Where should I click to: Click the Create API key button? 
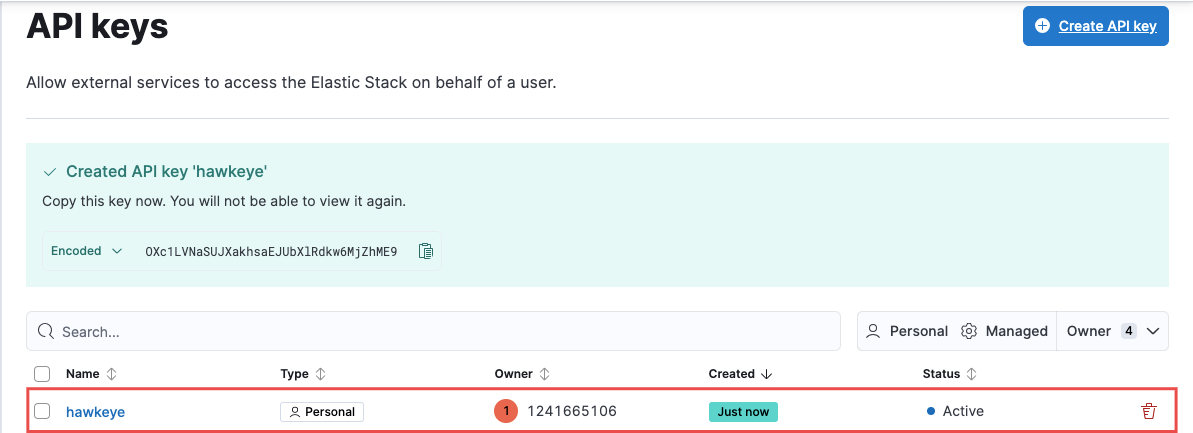coord(1096,26)
